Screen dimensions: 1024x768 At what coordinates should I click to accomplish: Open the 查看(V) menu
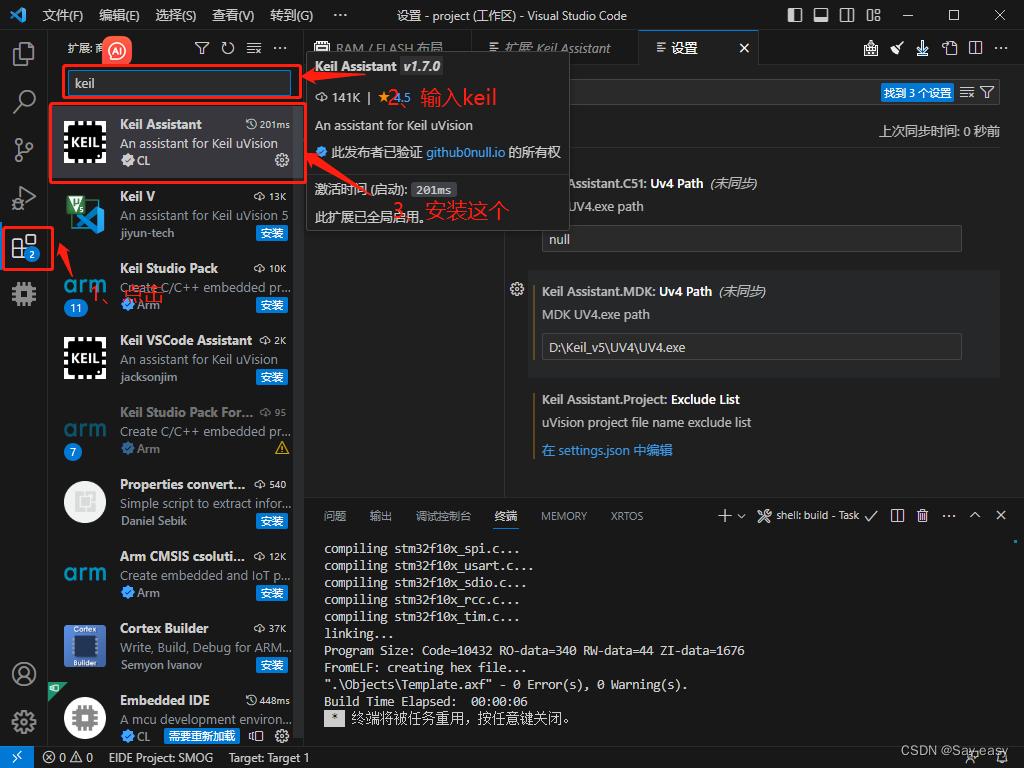click(x=233, y=16)
